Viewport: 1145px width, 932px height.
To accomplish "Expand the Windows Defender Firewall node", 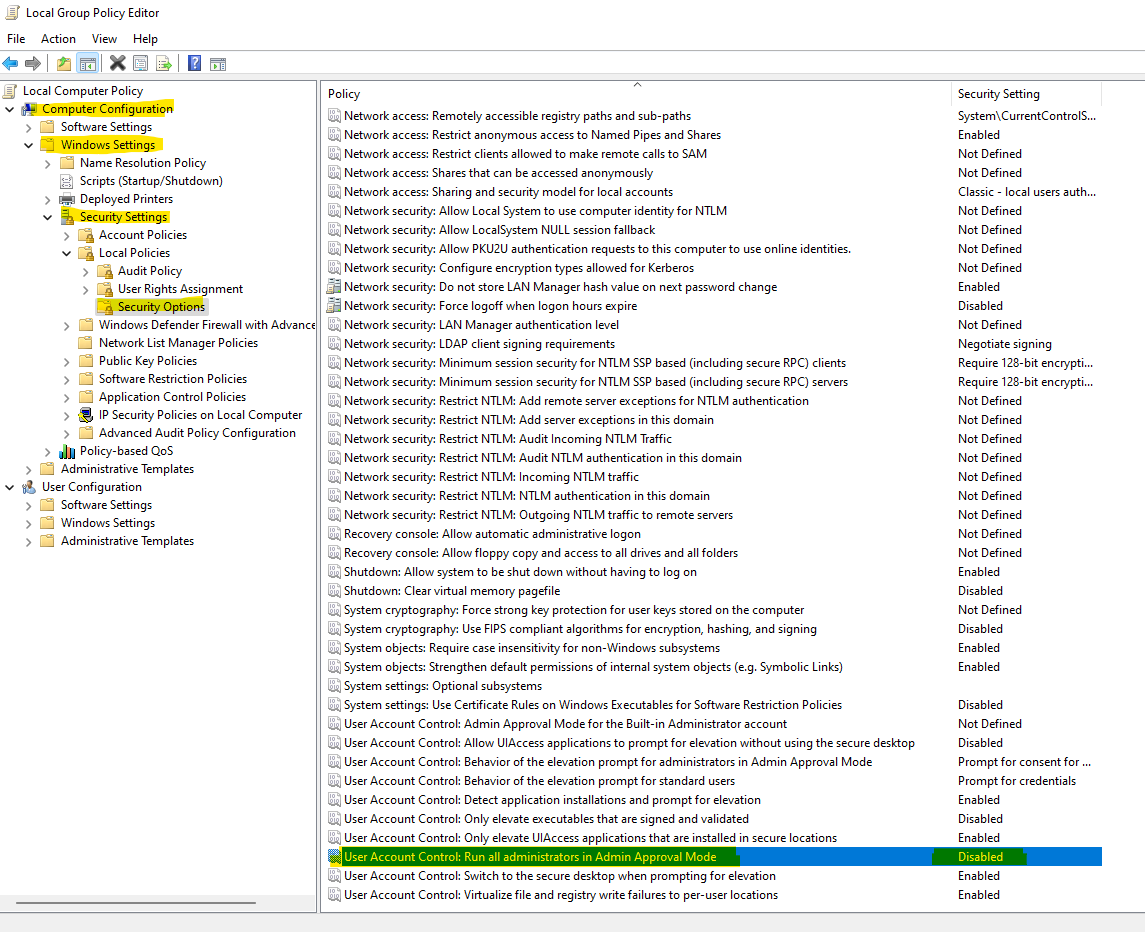I will (67, 325).
